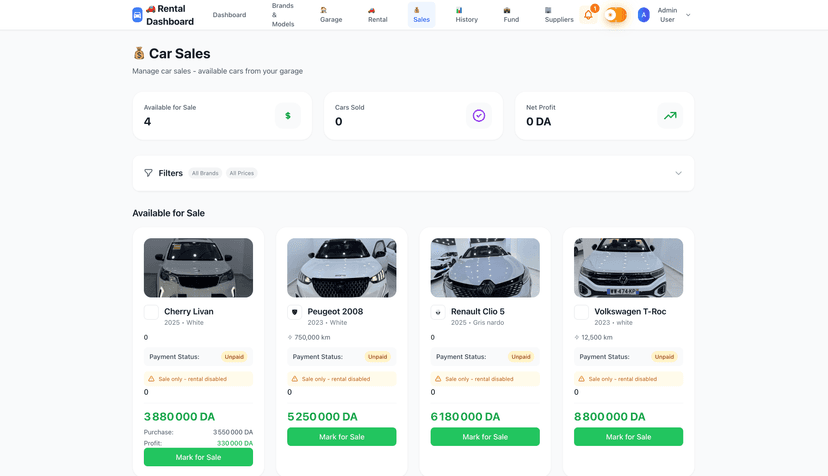Mark the Volkswagen T-Roc for sale
This screenshot has width=828, height=476.
tap(628, 437)
